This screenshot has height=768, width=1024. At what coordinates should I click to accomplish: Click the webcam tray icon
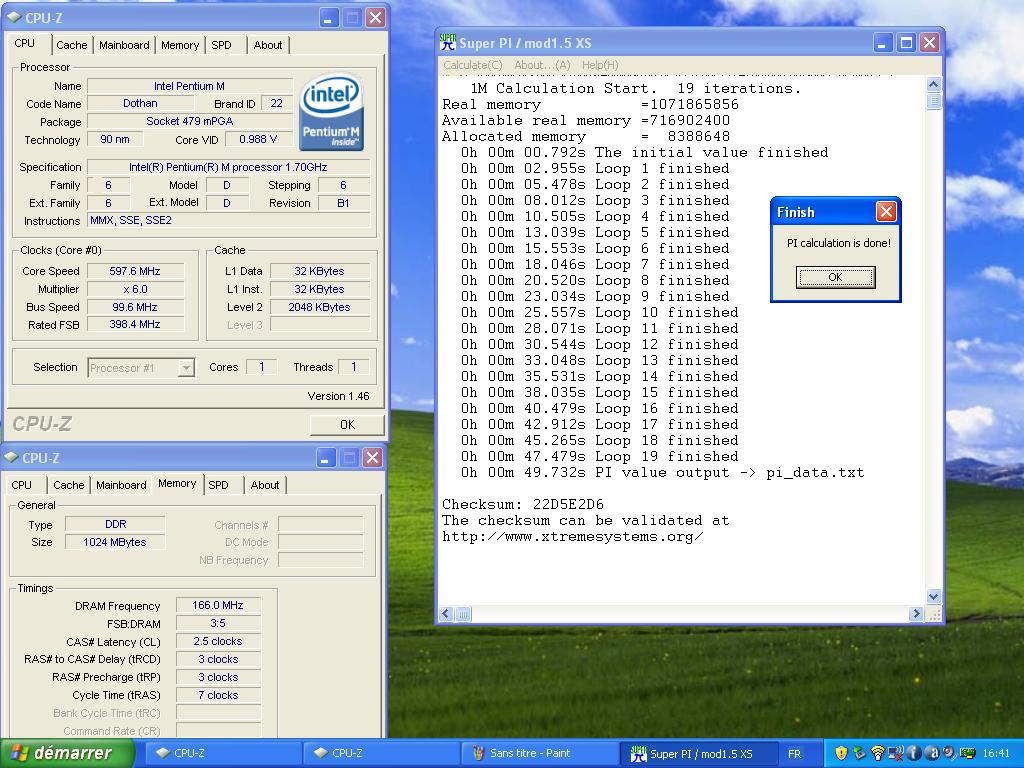949,753
